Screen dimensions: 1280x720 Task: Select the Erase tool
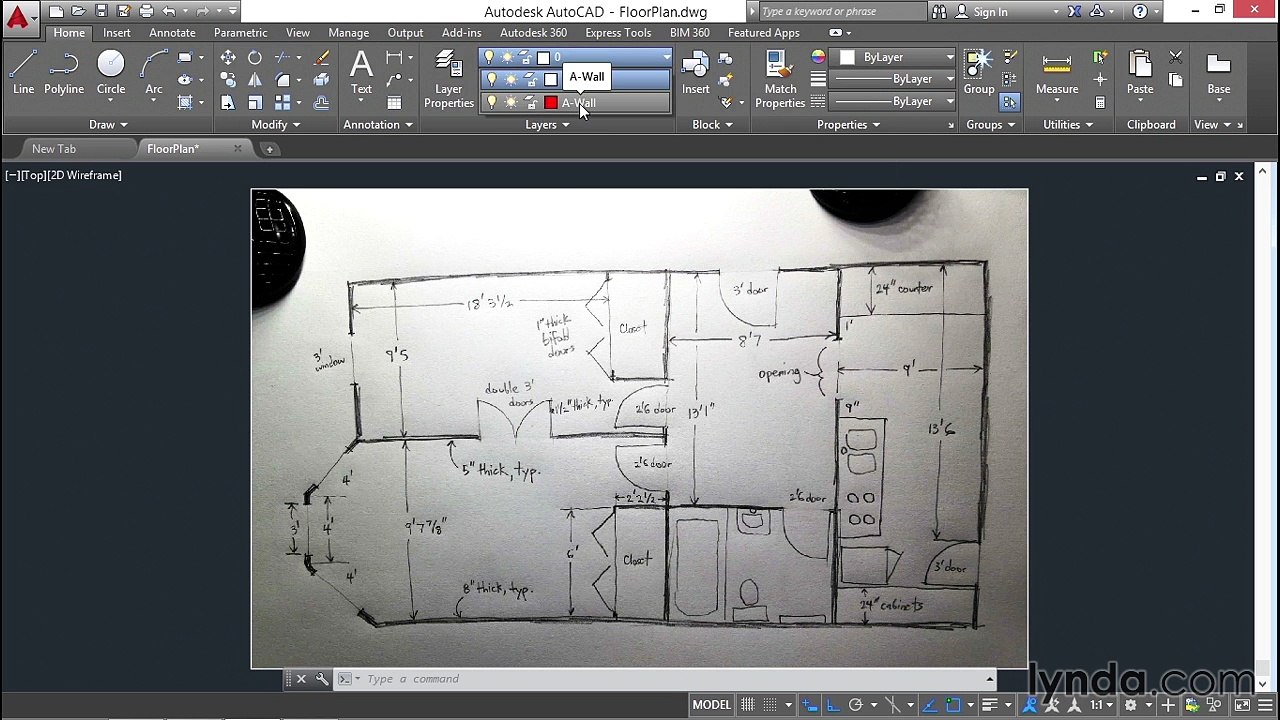click(x=322, y=58)
